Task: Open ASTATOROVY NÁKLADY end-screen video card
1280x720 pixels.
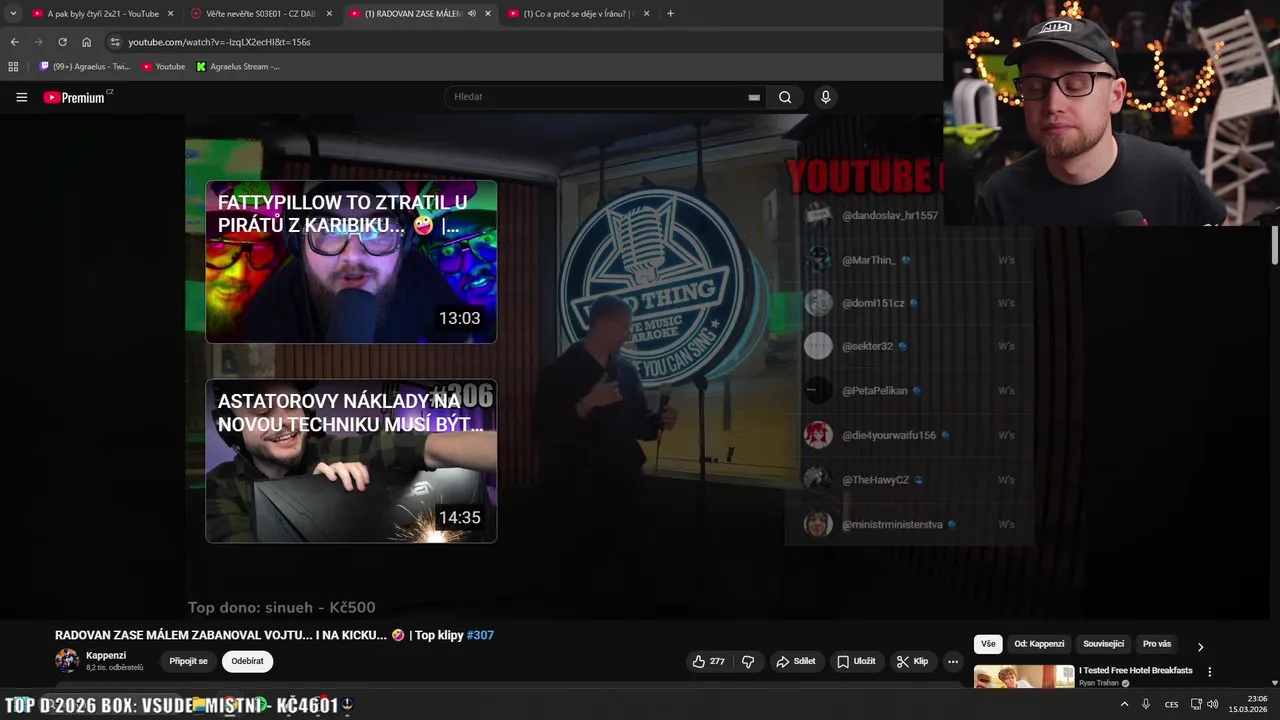Action: click(x=351, y=461)
